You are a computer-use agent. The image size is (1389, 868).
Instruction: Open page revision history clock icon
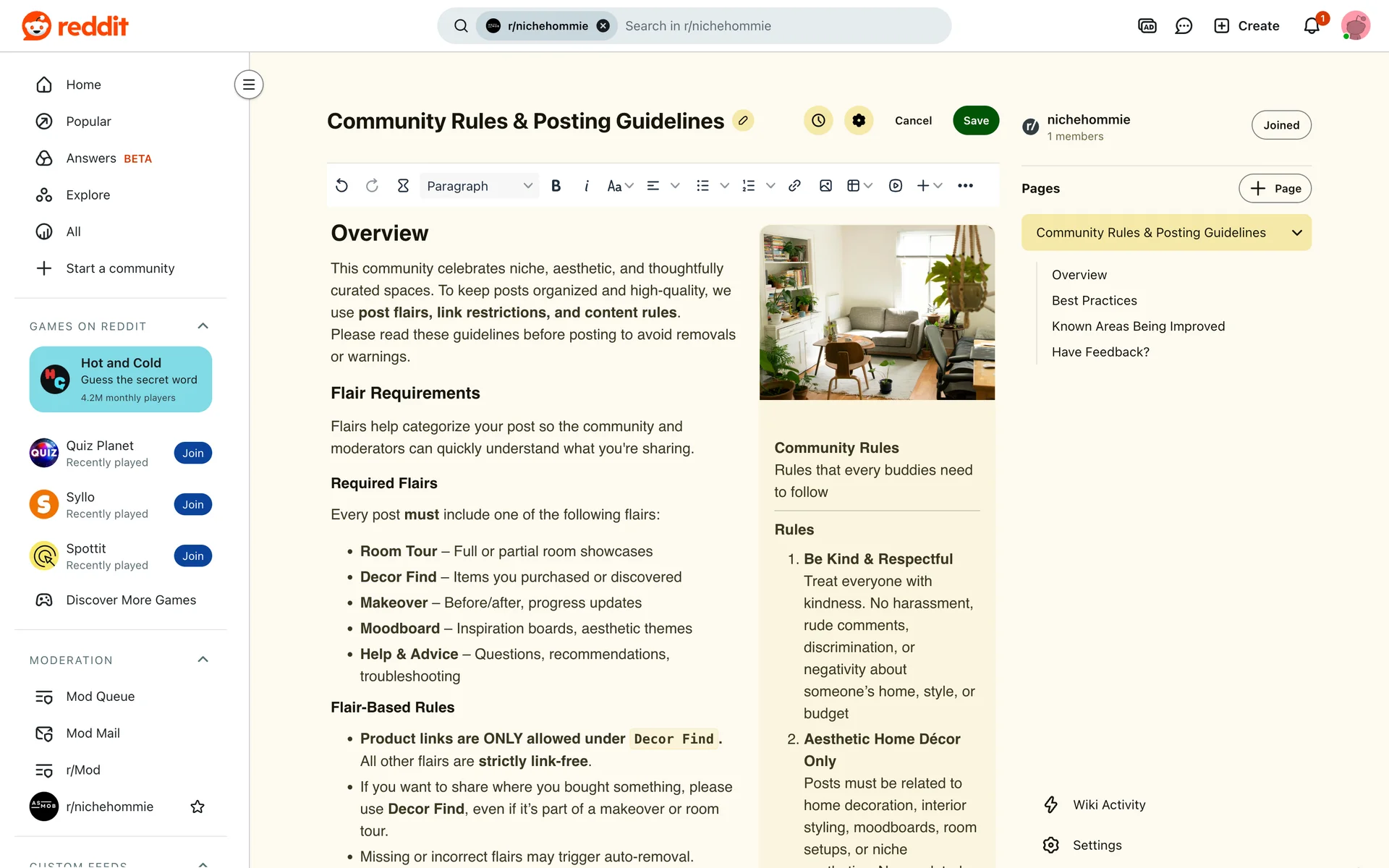(818, 121)
